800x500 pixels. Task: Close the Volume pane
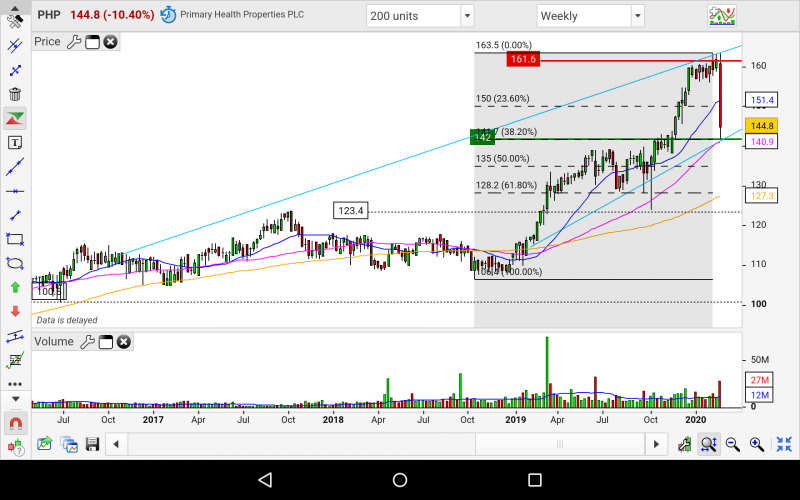tap(123, 342)
